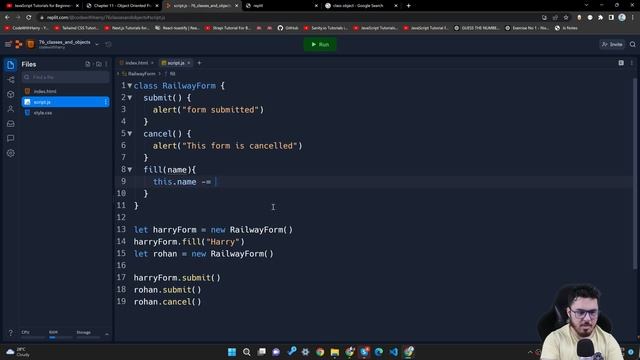Open the GitHub bookmark
This screenshot has height=360, width=640.
tap(288, 28)
